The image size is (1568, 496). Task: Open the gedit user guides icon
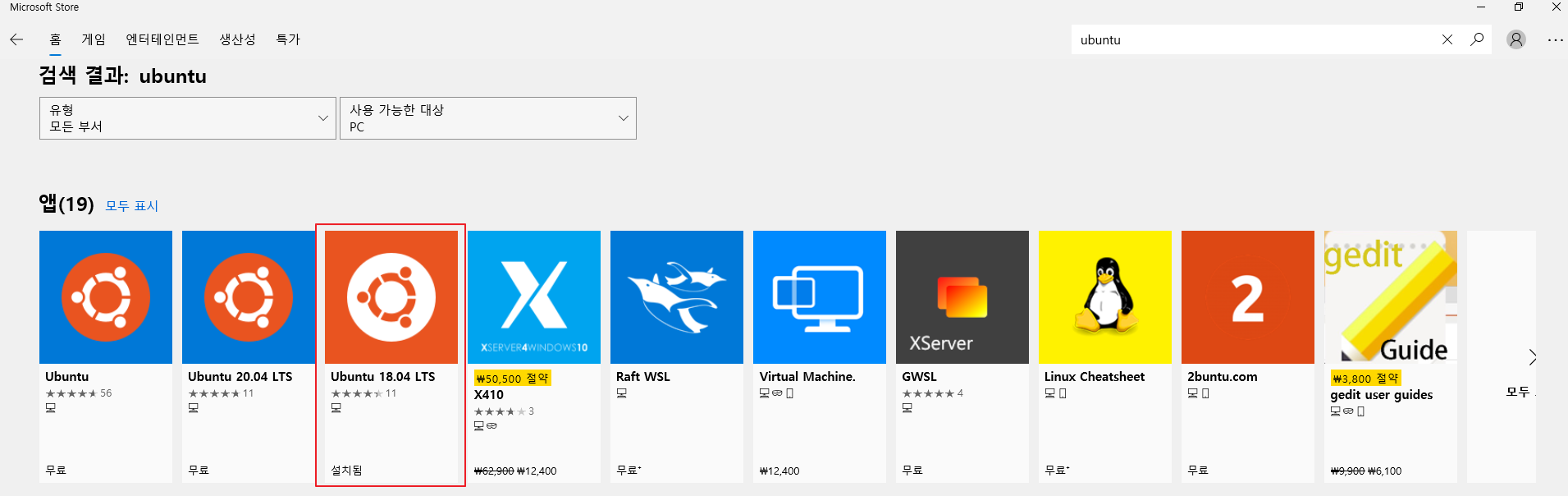[x=1391, y=297]
